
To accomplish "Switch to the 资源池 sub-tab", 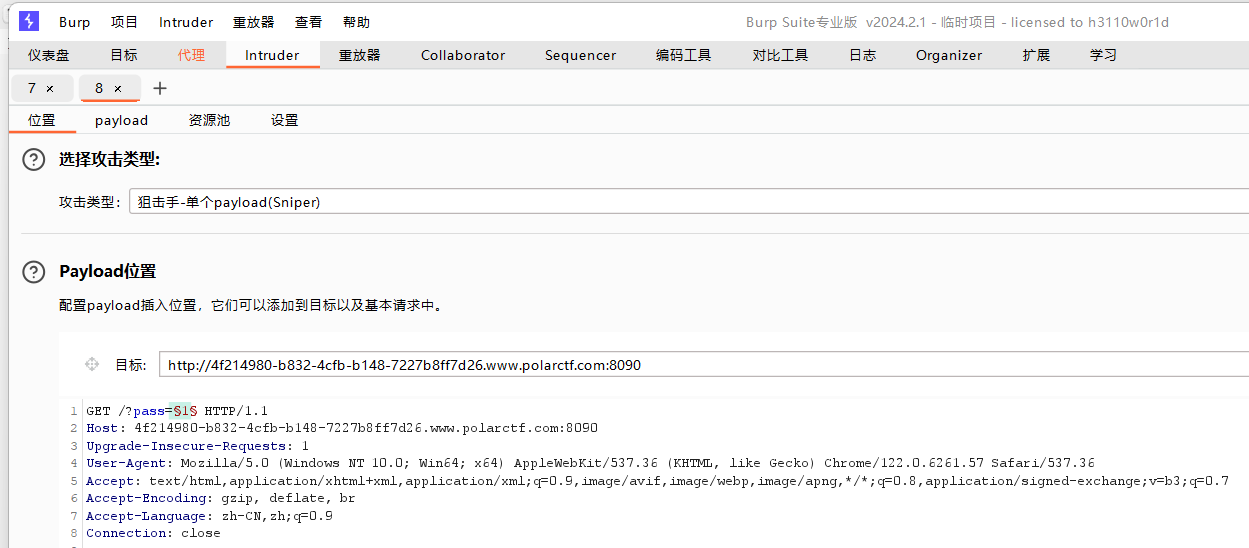I will pos(209,120).
